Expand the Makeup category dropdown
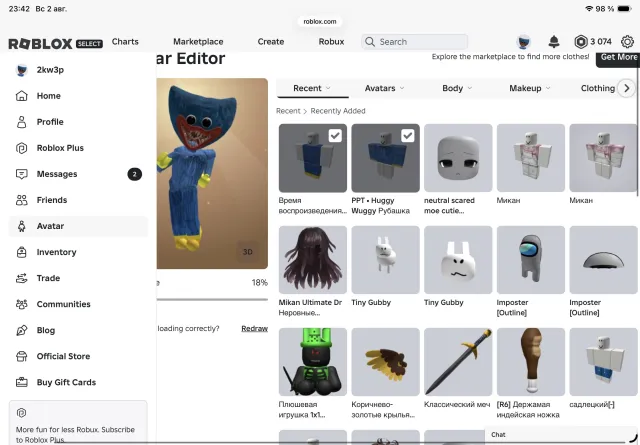The height and width of the screenshot is (445, 640). [529, 88]
